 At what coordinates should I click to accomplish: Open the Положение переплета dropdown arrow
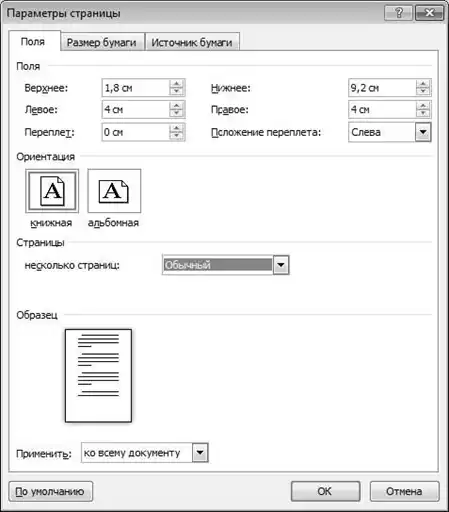pyautogui.click(x=423, y=132)
